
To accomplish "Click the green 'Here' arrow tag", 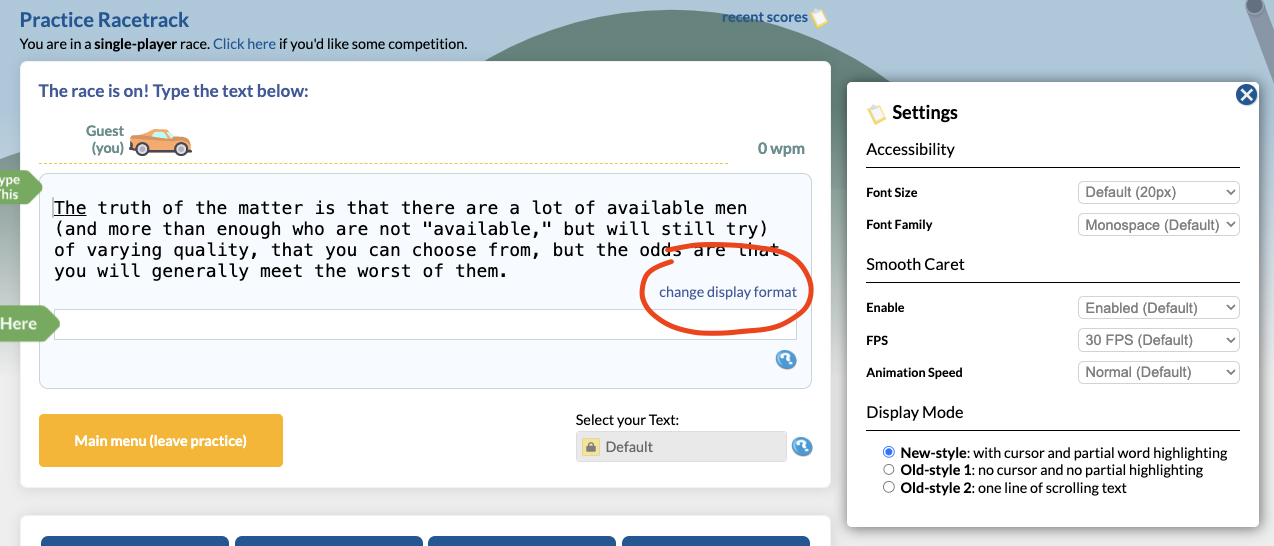I will (x=28, y=324).
